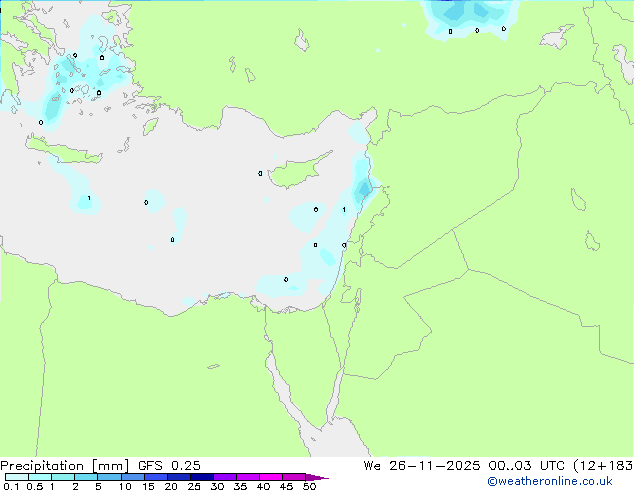This screenshot has height=490, width=634.
Task: Click the legend label '10'
Action: coord(125,486)
